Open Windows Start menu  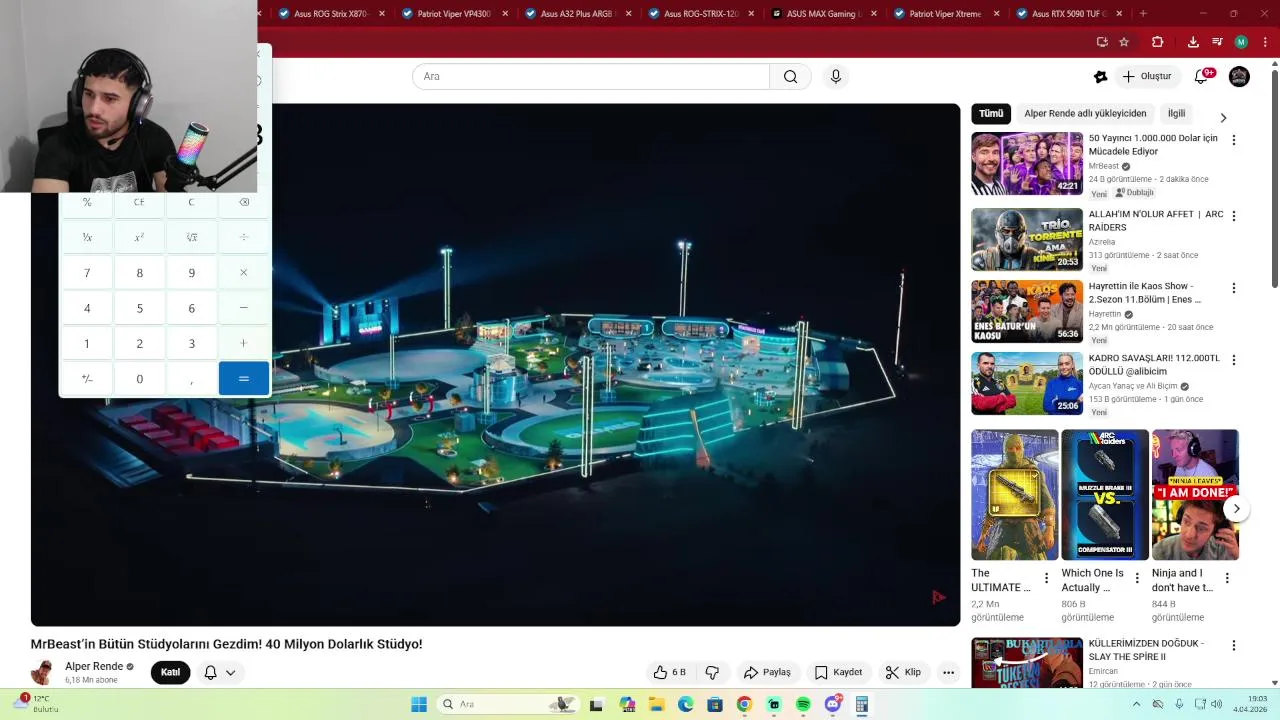coord(419,704)
